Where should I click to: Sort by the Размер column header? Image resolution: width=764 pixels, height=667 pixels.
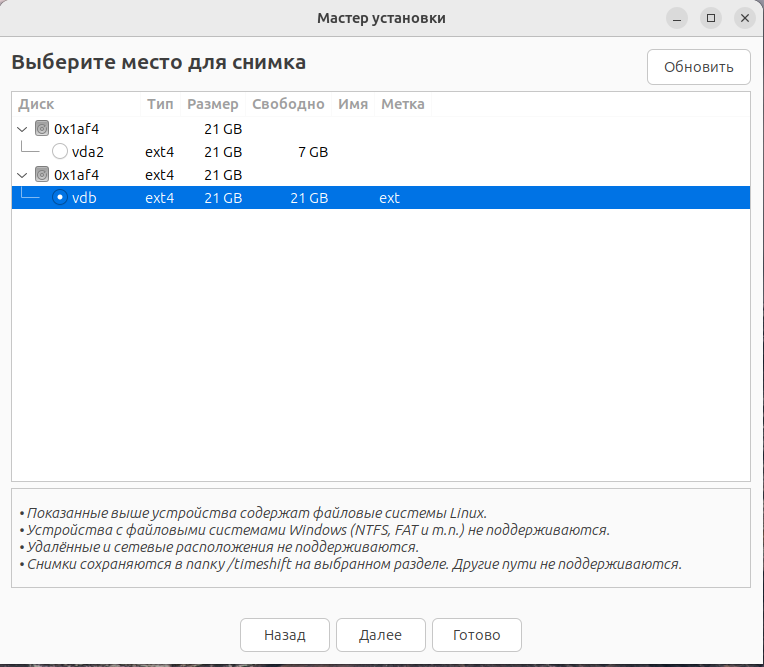[x=213, y=104]
